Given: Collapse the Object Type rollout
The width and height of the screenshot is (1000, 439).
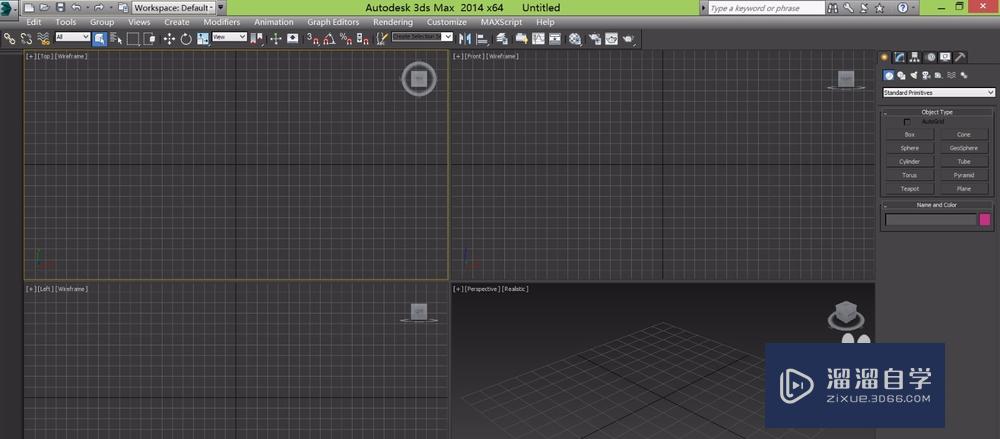Looking at the screenshot, I should coord(937,112).
